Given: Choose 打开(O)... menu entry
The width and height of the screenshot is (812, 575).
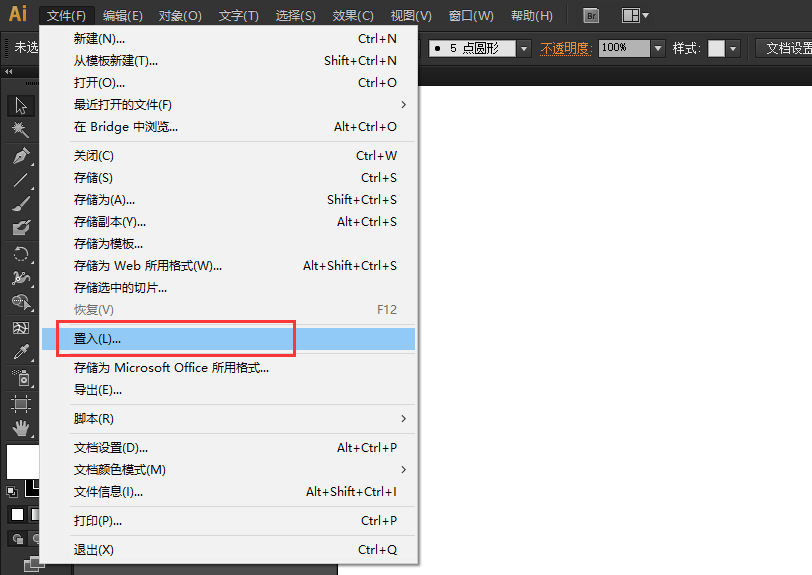Looking at the screenshot, I should (228, 83).
